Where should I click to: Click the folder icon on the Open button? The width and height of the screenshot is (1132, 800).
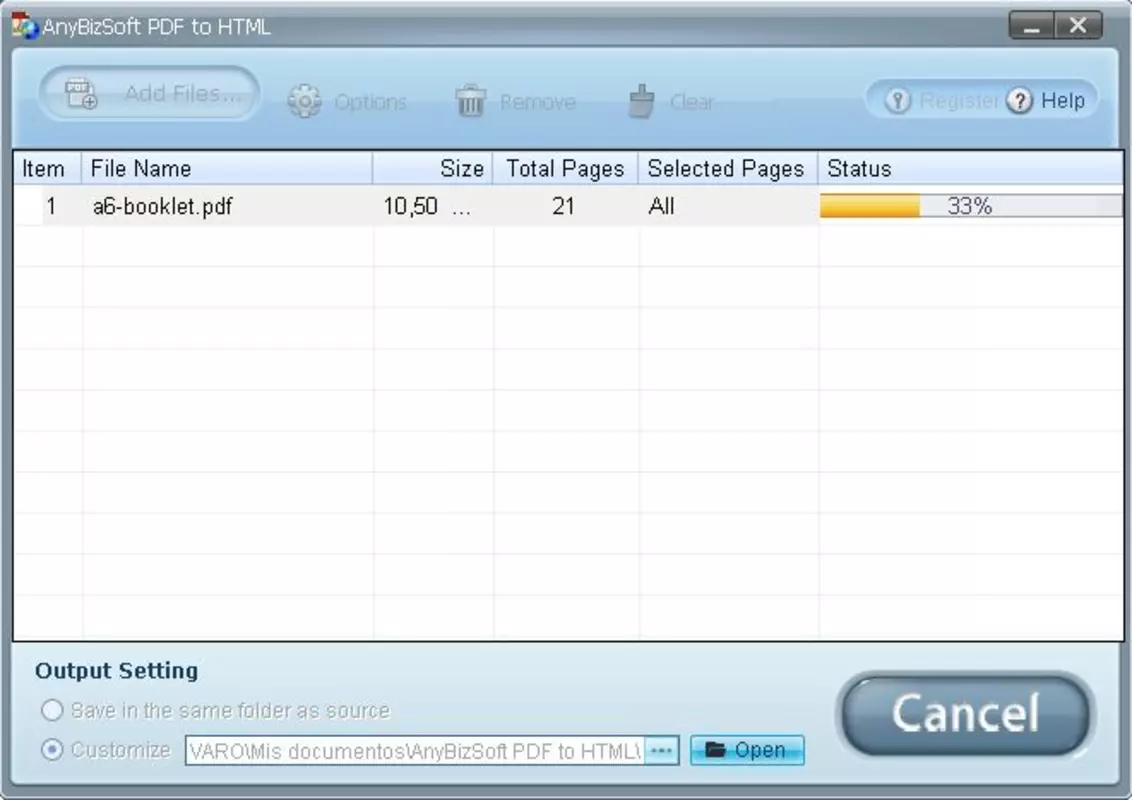[x=715, y=749]
